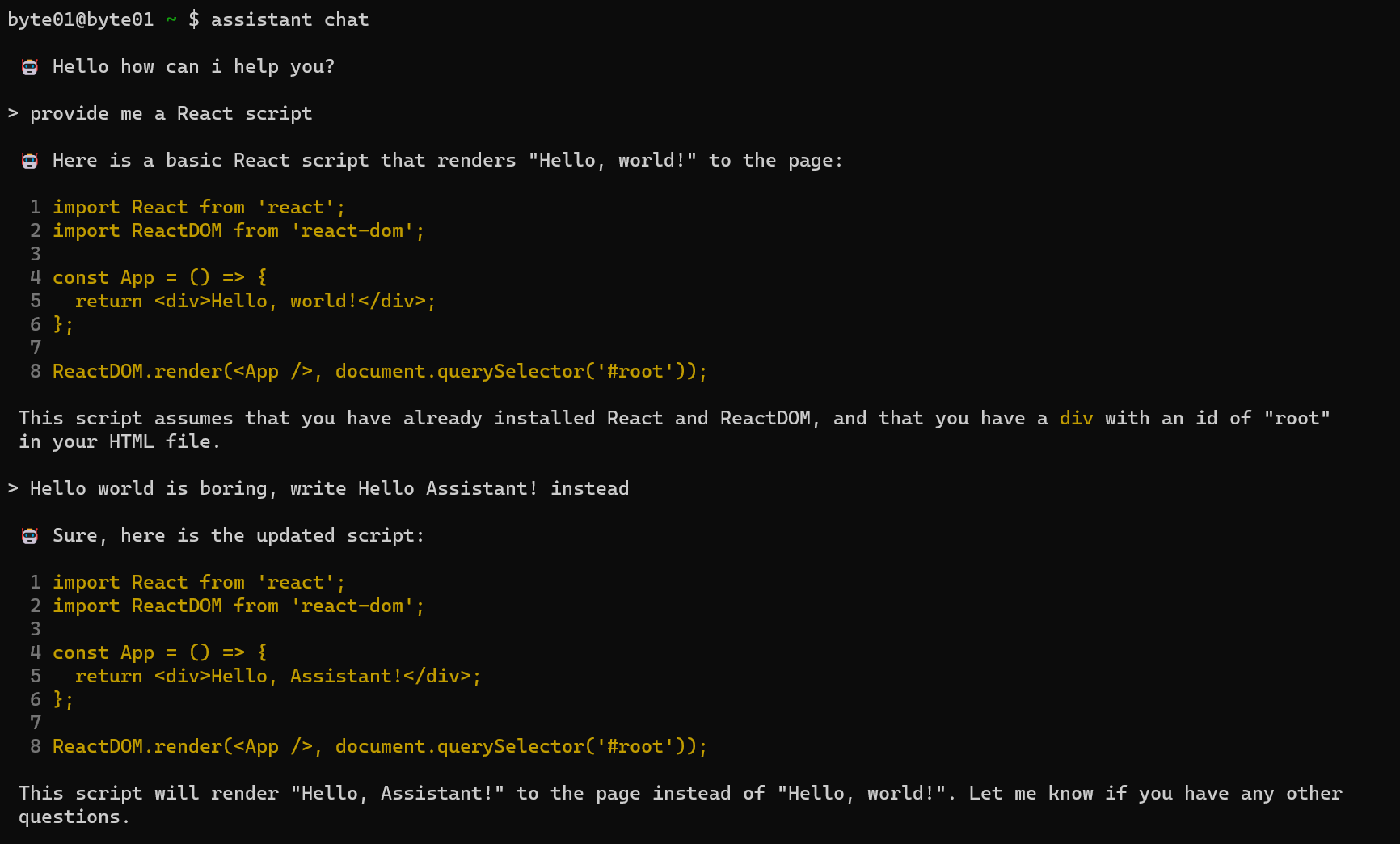Click the "return <div>Hello, Assistant!</div>;" code line

277,677
